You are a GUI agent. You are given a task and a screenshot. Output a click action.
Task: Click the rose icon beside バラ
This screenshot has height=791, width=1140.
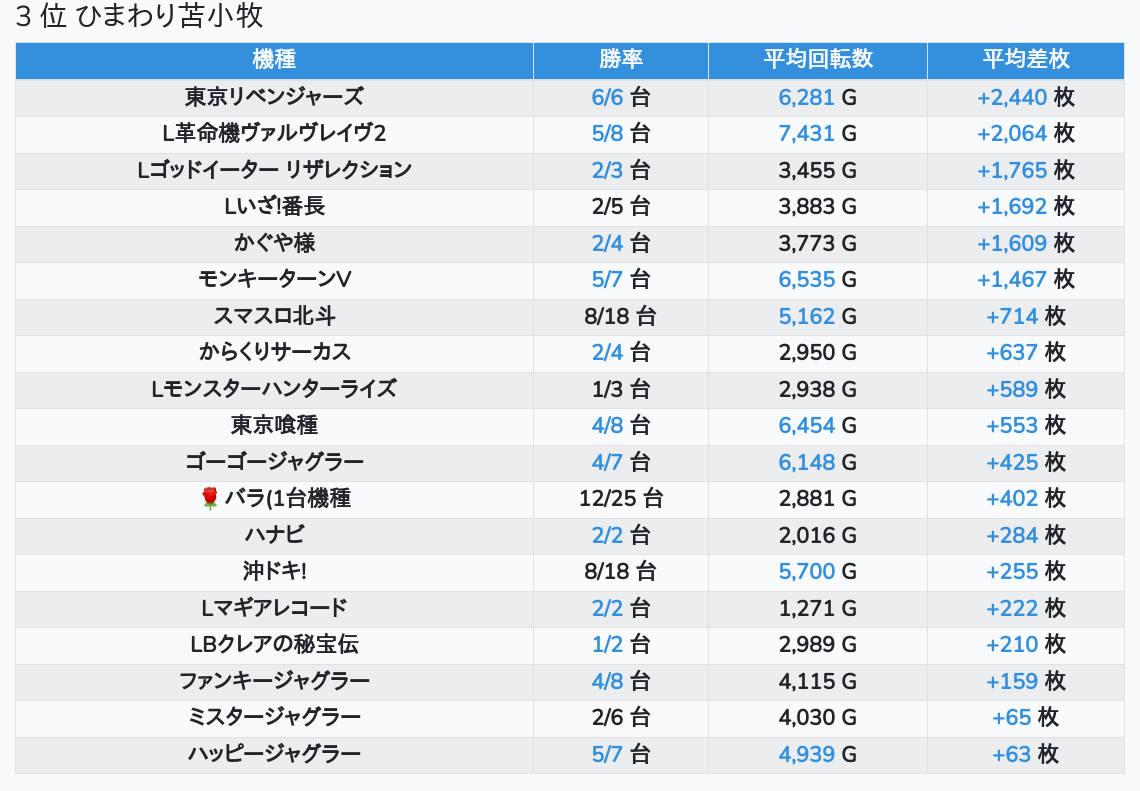[209, 498]
